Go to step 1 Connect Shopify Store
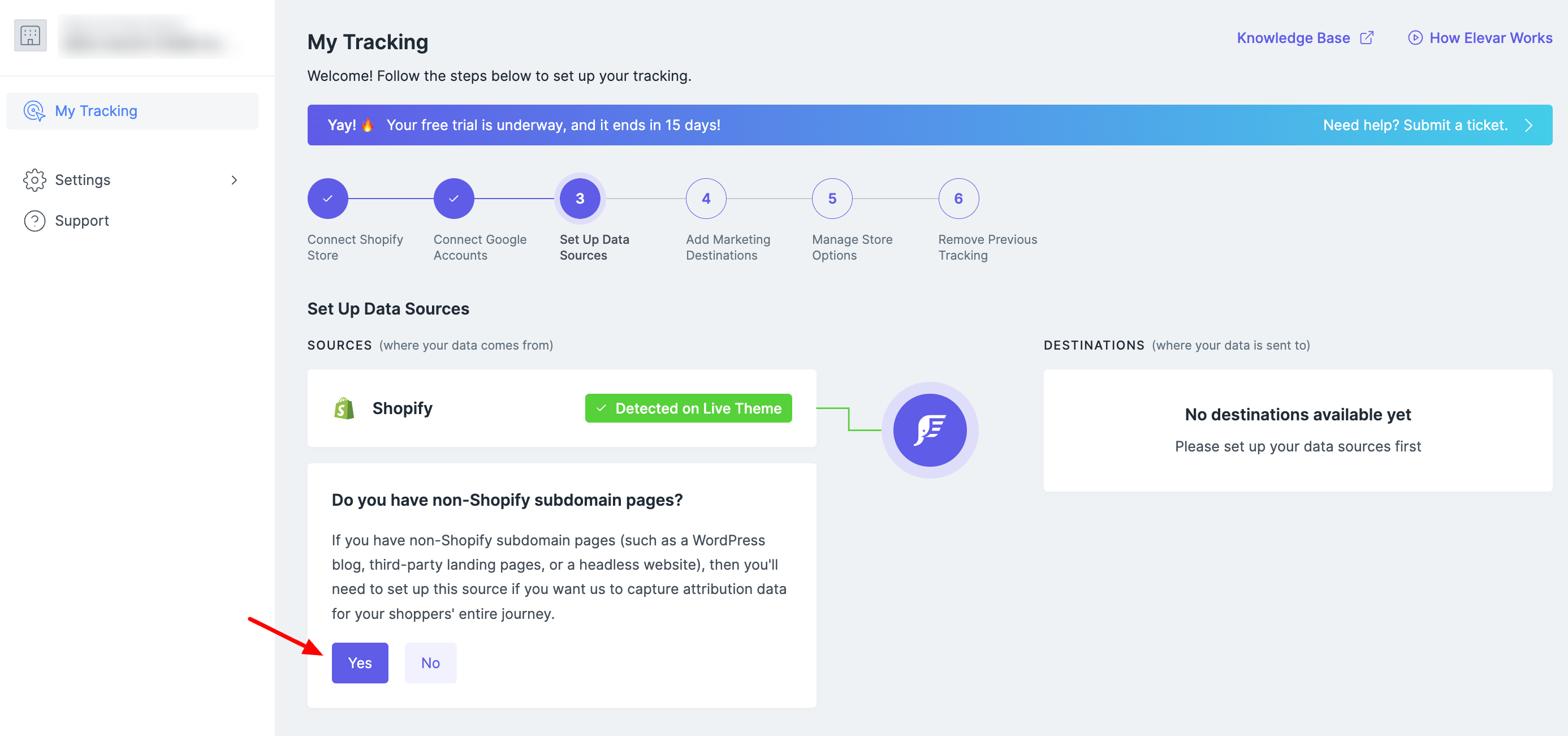Viewport: 1568px width, 736px height. [327, 199]
